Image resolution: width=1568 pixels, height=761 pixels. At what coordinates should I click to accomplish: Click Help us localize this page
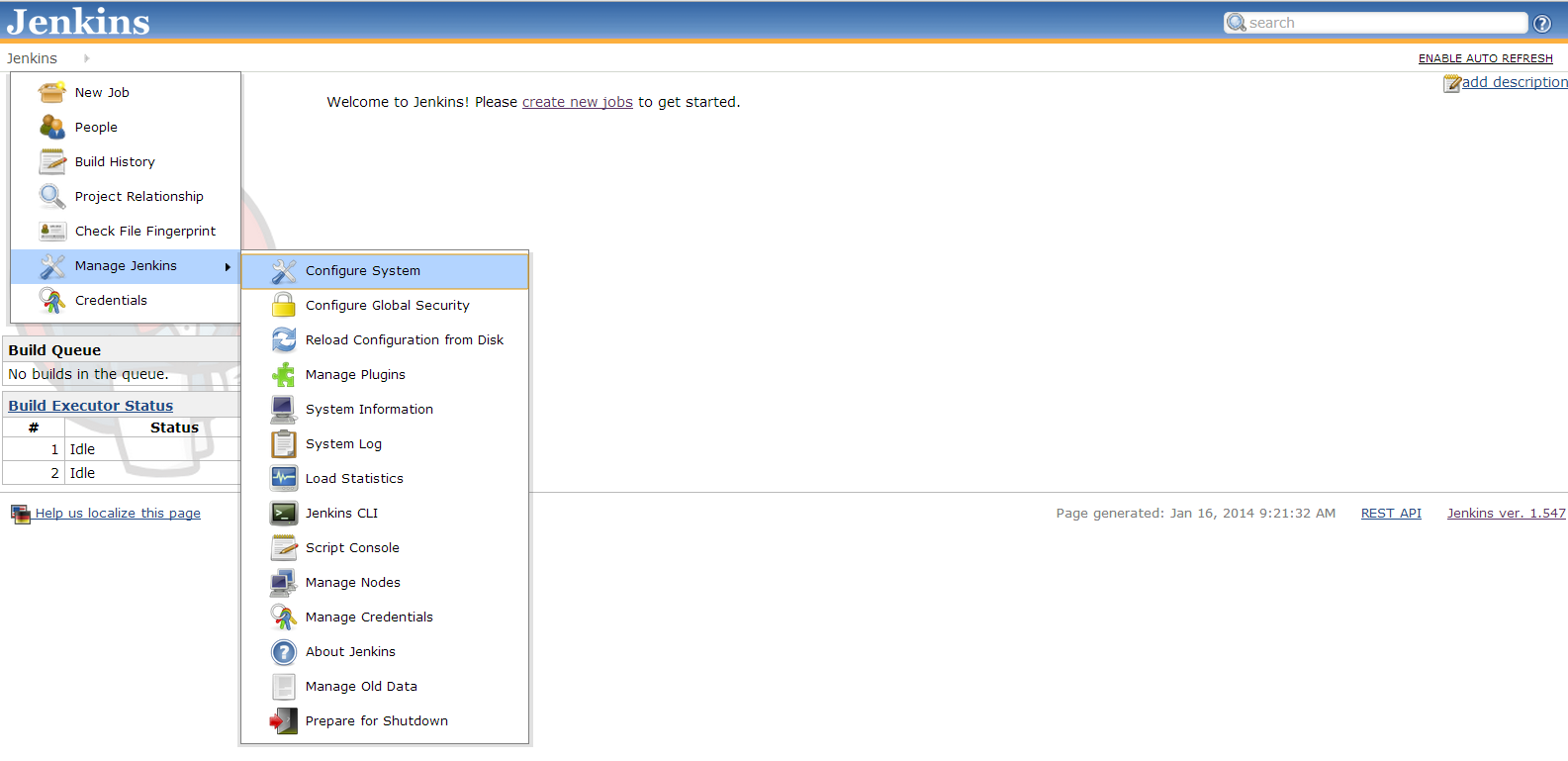(x=118, y=514)
